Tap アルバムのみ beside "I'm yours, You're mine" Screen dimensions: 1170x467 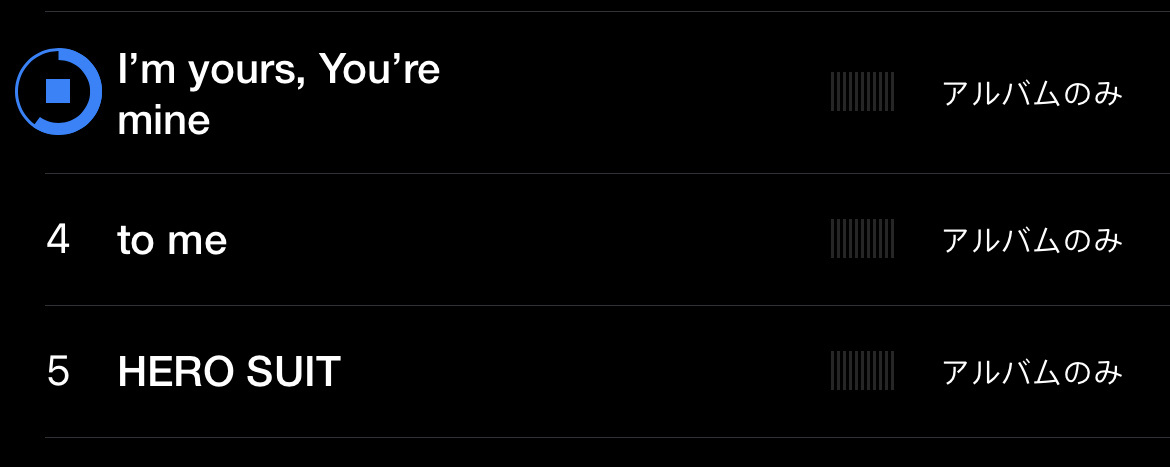(x=1032, y=94)
